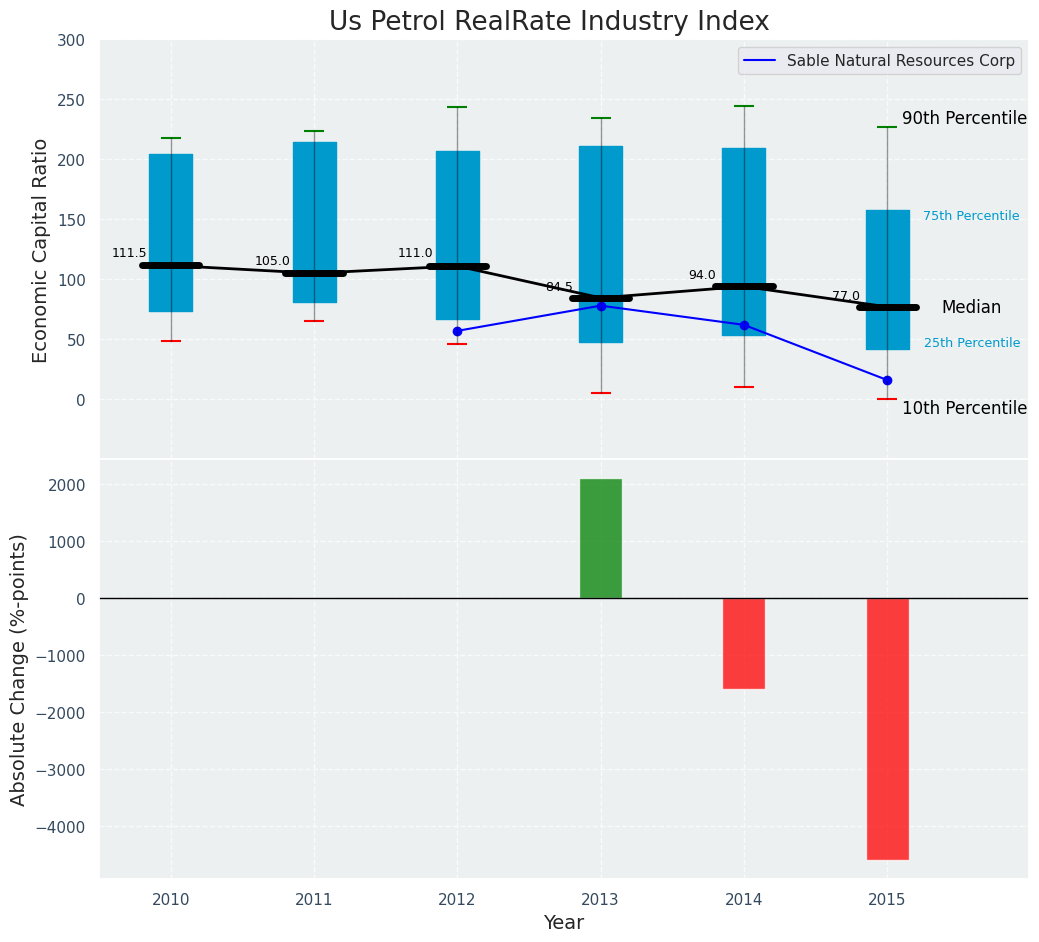1039x942 pixels.
Task: Click the 2014 blue Sable data point
Action: (744, 325)
